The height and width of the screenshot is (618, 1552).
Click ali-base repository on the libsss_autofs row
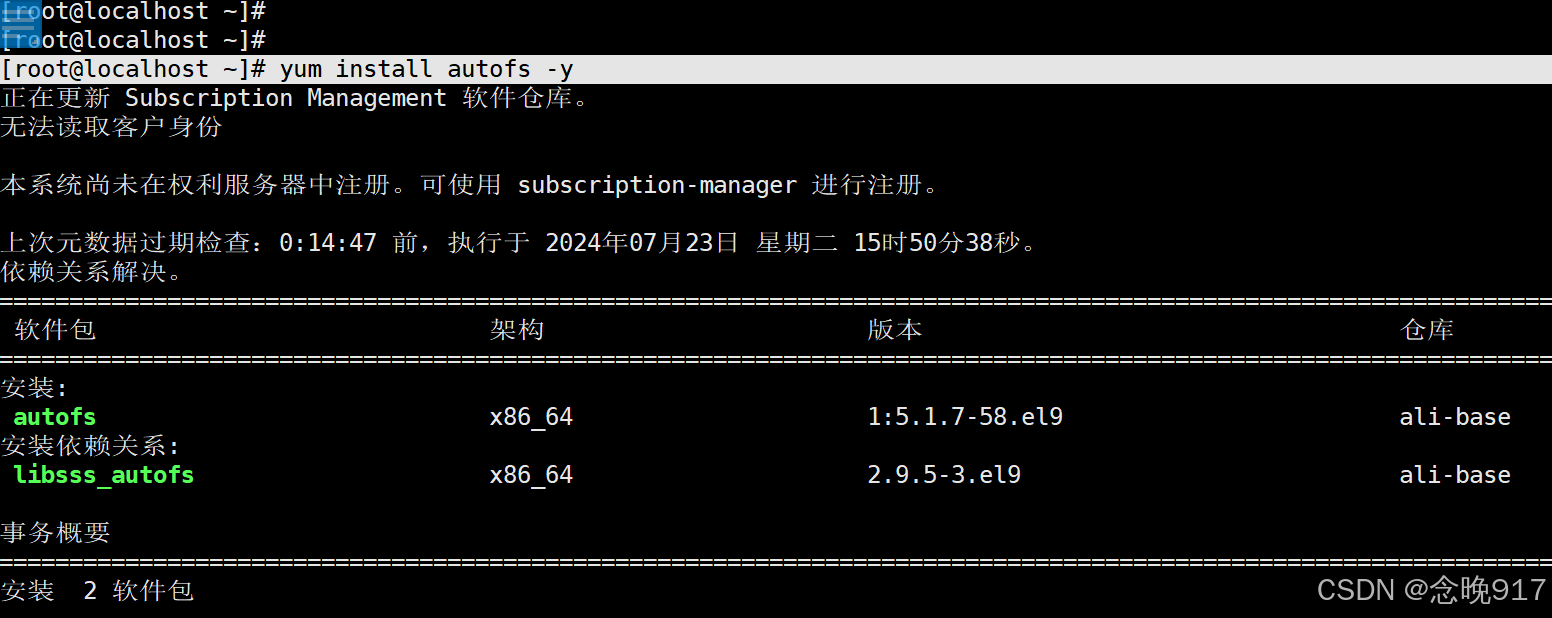click(1454, 475)
